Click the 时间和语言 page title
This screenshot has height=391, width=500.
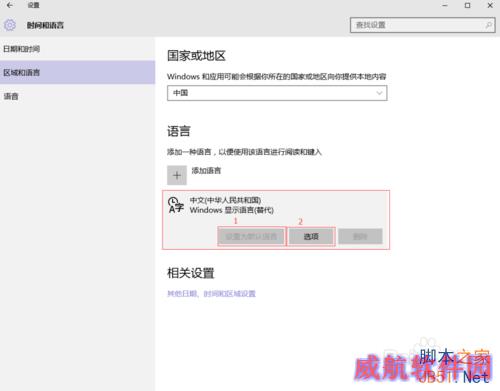coord(45,25)
